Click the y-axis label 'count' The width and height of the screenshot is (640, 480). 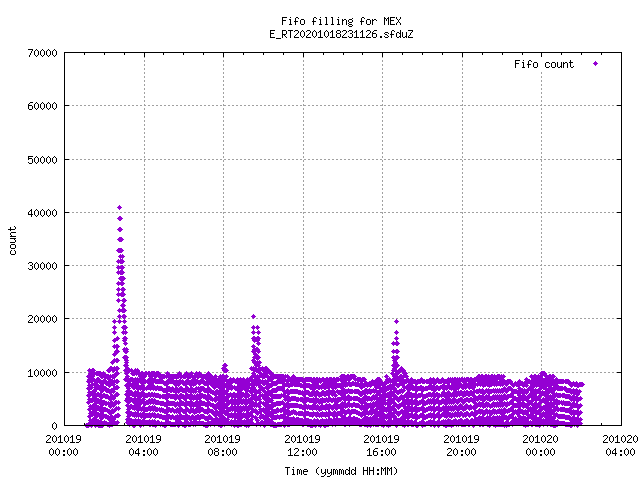click(x=13, y=241)
